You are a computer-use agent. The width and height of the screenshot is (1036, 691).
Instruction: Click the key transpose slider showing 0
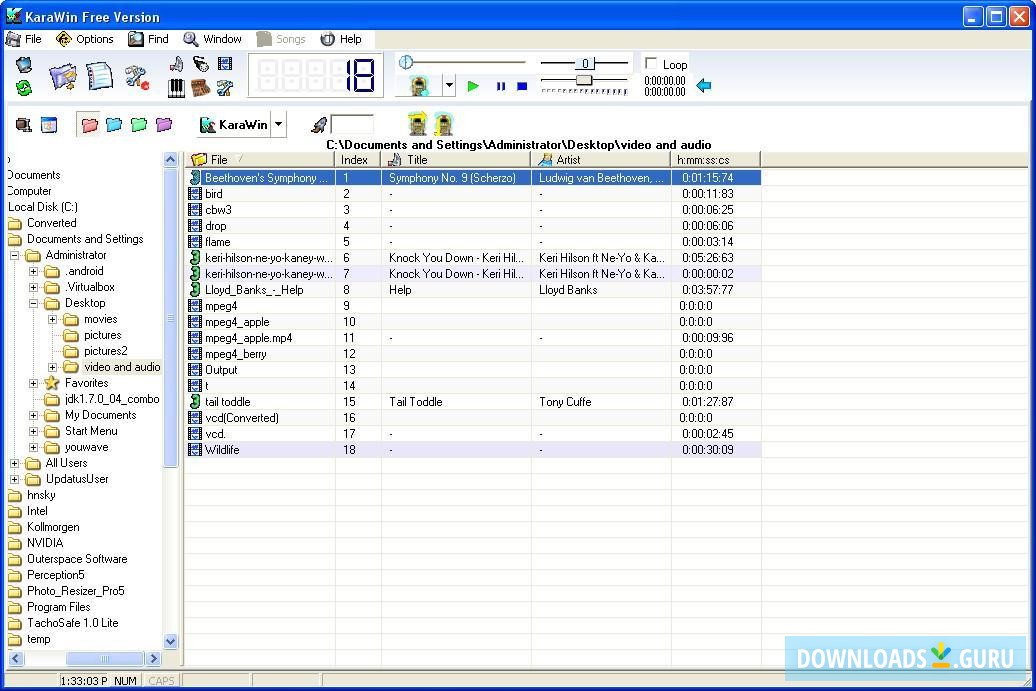585,63
